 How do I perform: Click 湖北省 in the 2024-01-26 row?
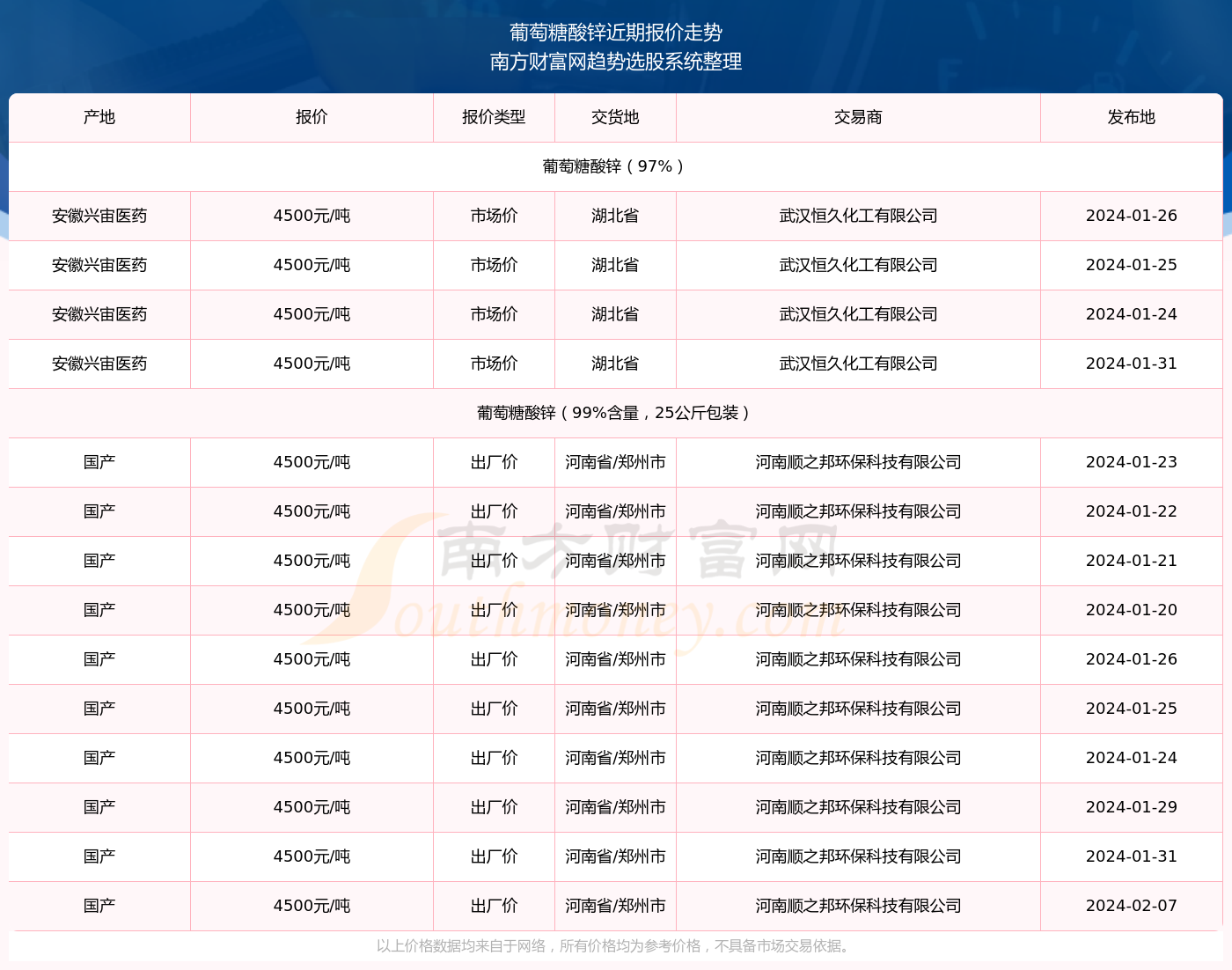[x=615, y=216]
